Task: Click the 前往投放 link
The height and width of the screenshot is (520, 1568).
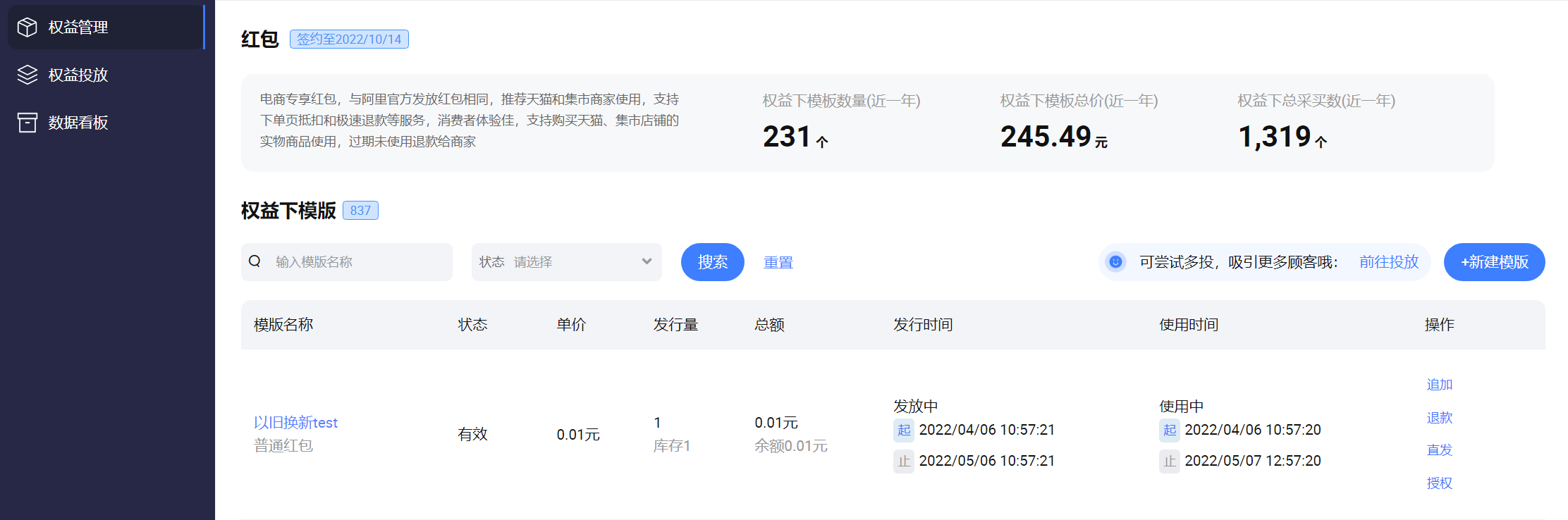Action: pyautogui.click(x=1389, y=262)
